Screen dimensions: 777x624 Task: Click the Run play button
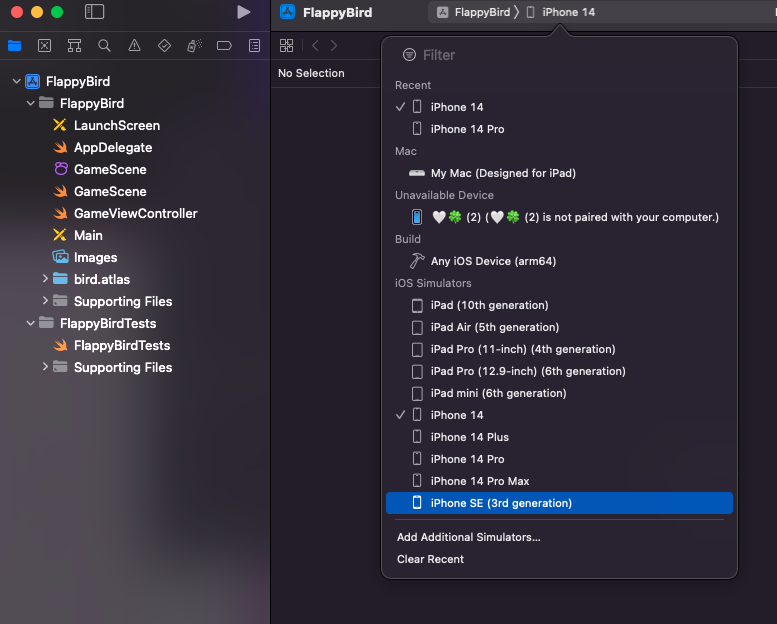point(243,12)
